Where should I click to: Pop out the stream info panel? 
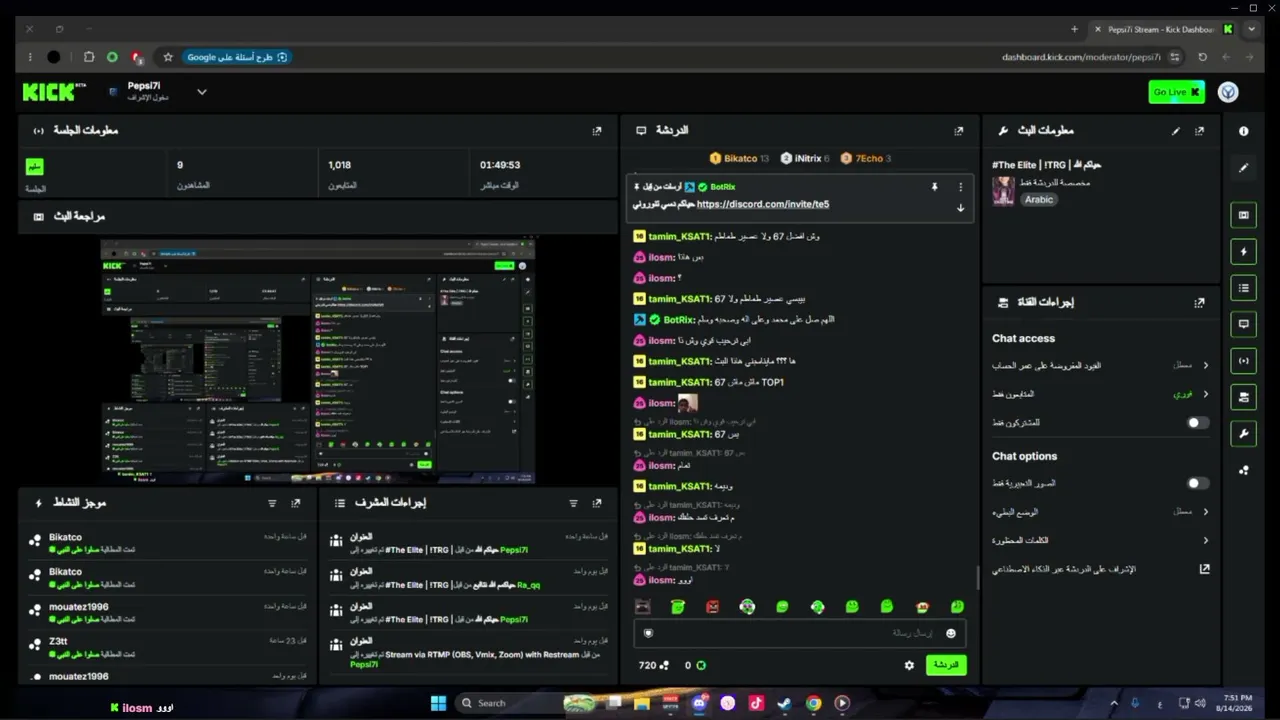tap(1199, 131)
